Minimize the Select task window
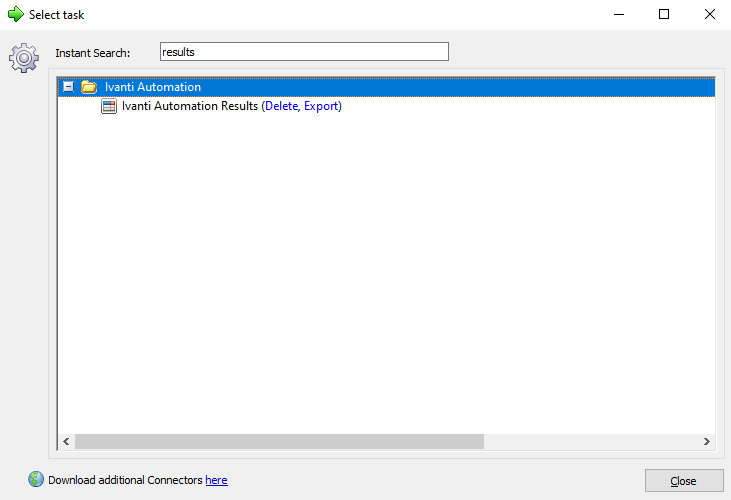This screenshot has width=731, height=500. (x=619, y=14)
